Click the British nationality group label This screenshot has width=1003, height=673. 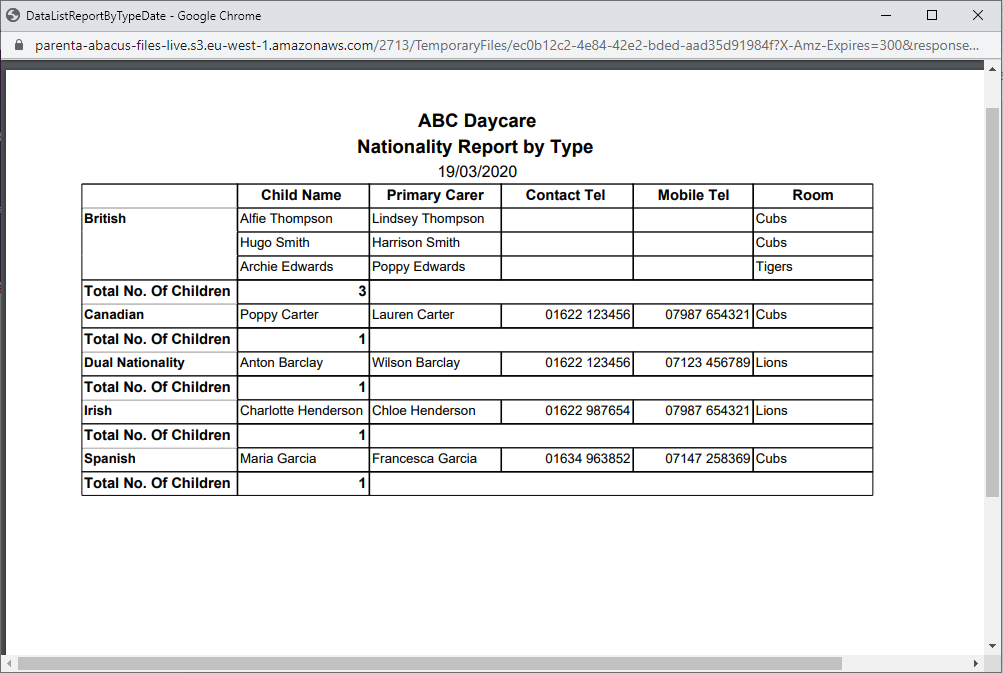105,219
